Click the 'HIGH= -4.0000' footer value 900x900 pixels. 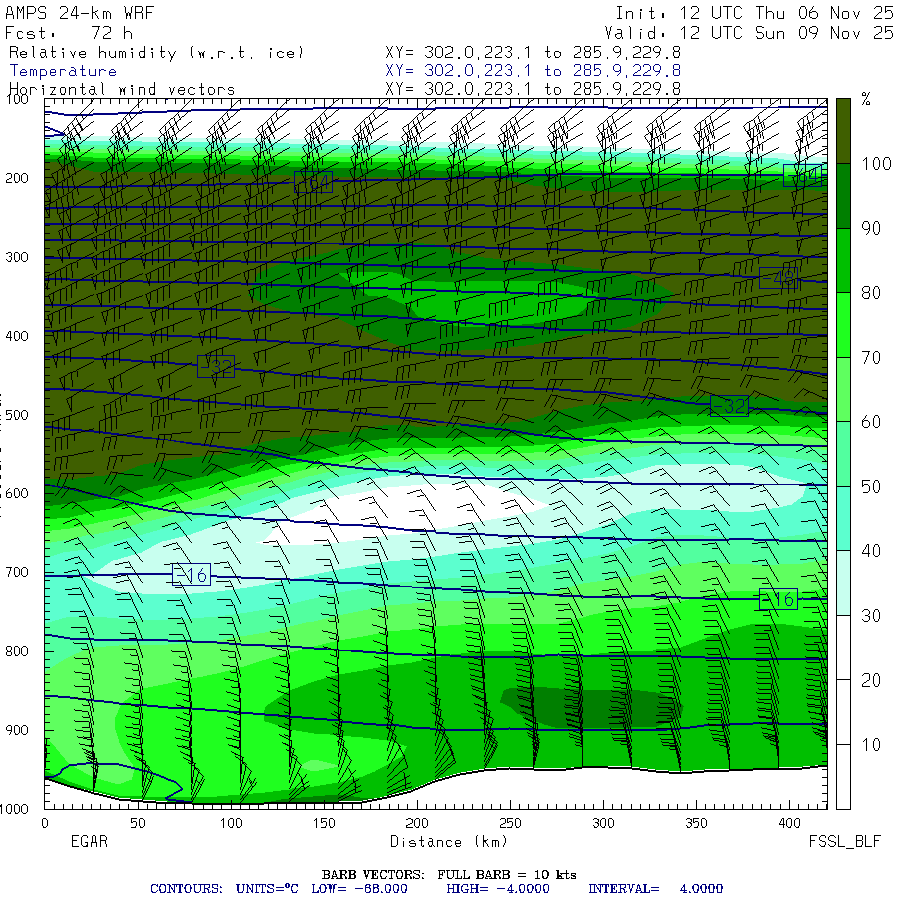(498, 889)
